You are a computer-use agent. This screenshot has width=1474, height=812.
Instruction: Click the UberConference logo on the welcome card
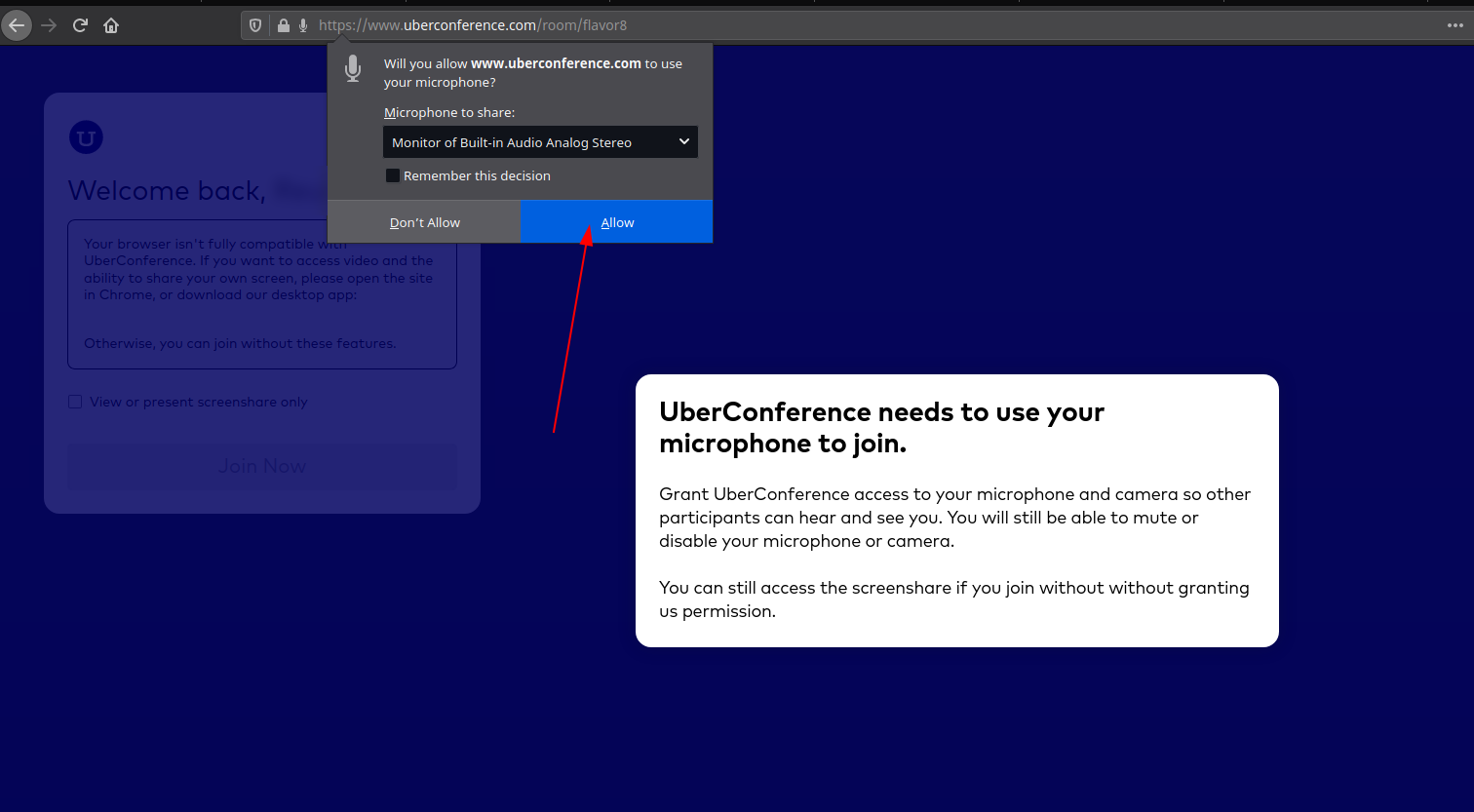pos(86,137)
